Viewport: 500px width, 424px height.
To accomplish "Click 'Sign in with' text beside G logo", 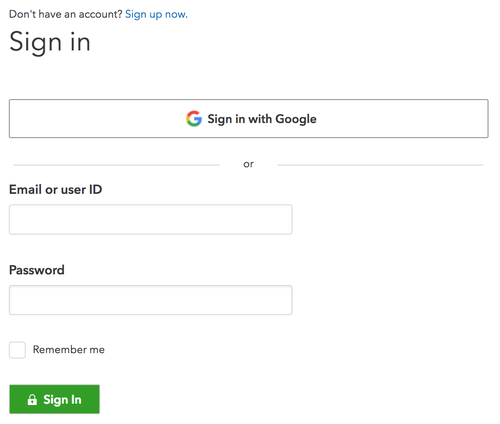I will (x=240, y=119).
